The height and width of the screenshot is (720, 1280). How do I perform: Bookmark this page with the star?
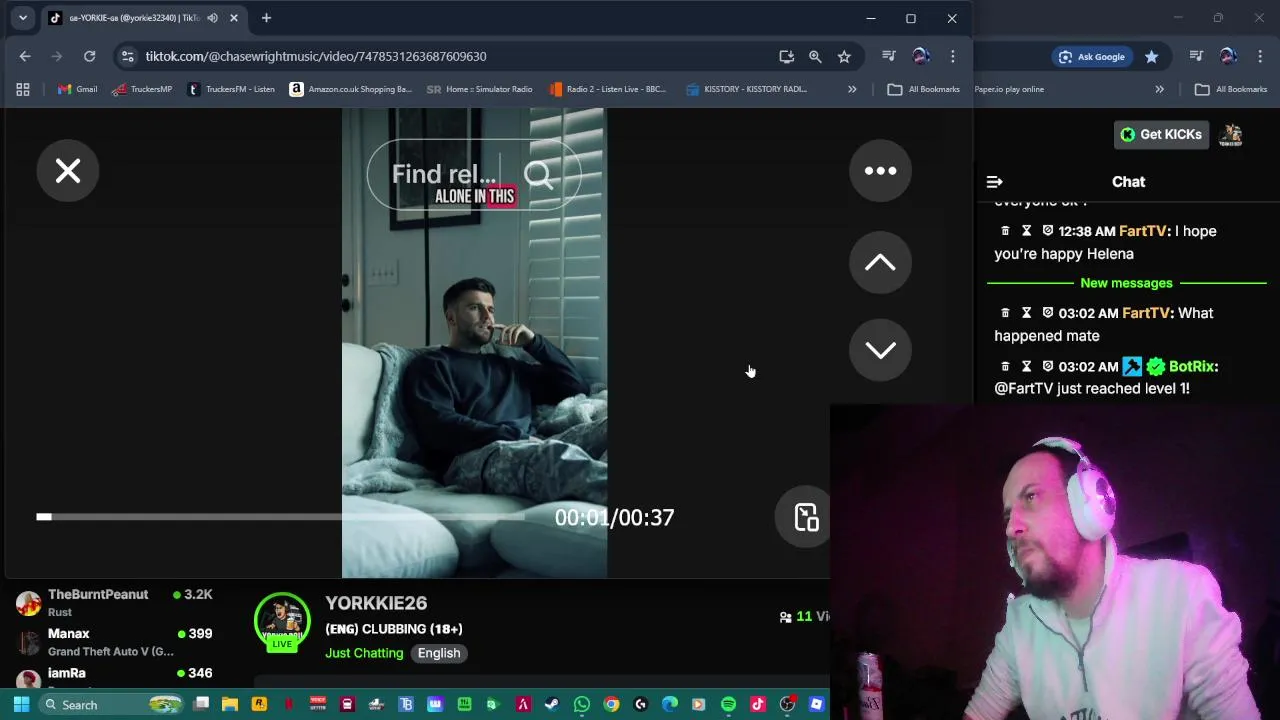(x=844, y=56)
